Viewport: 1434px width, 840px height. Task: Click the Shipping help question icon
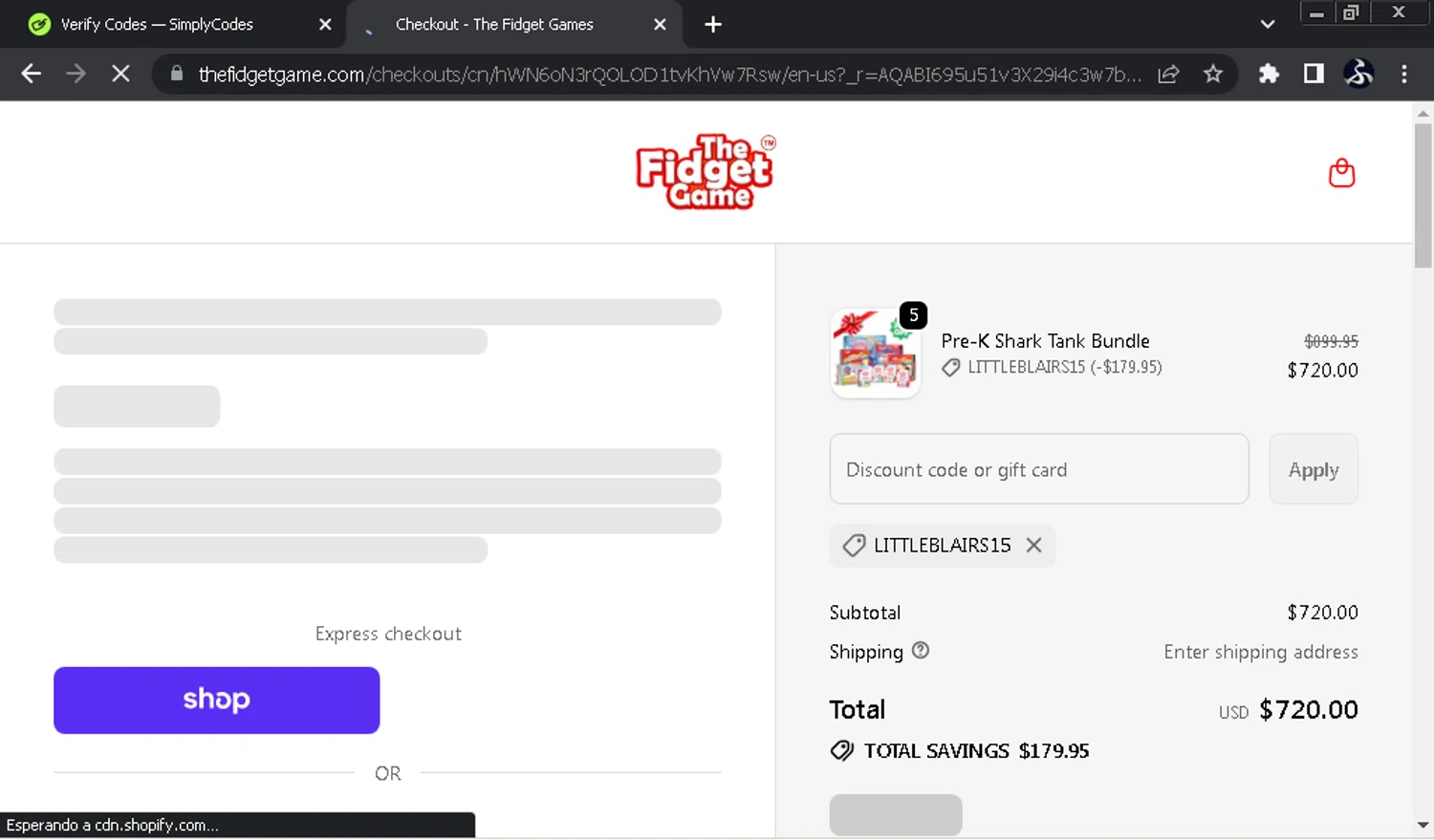tap(921, 650)
